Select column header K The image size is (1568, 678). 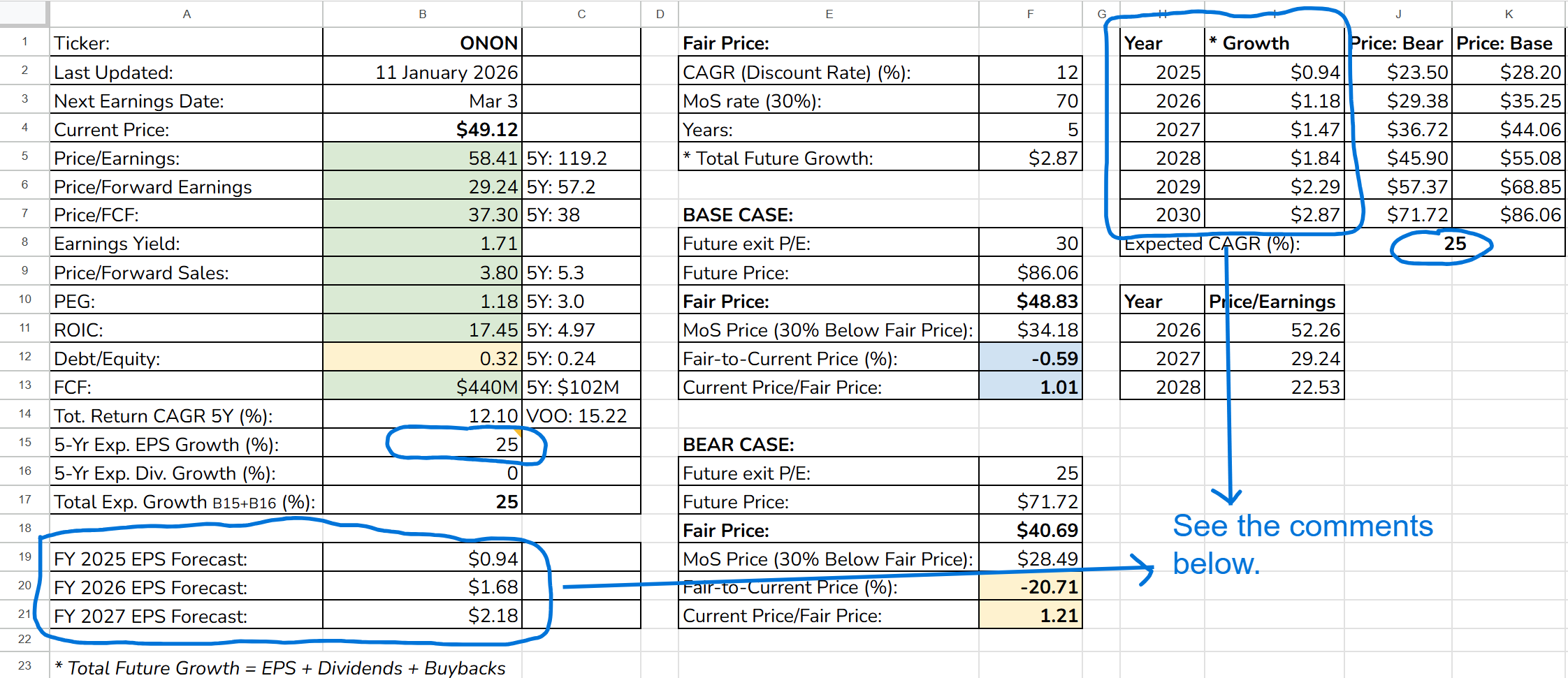click(1509, 14)
